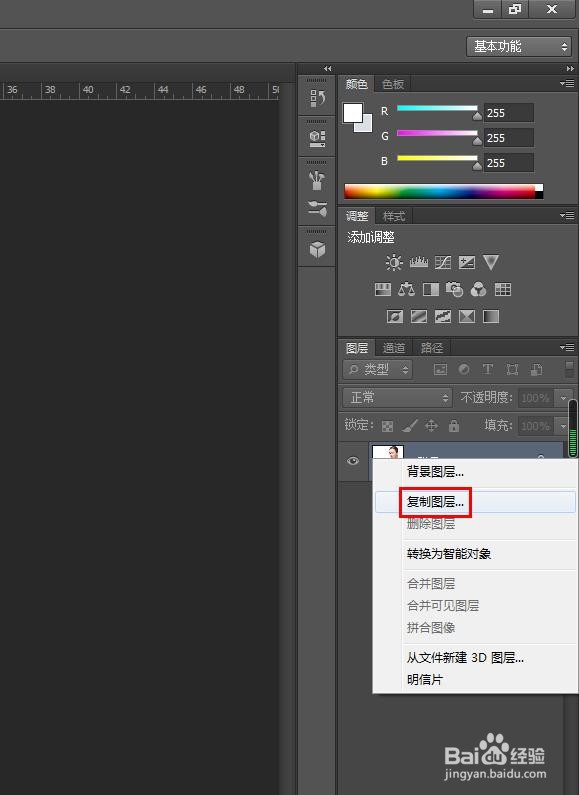Add a Curves adjustment layer
Screen dimensions: 579x795
tap(443, 262)
